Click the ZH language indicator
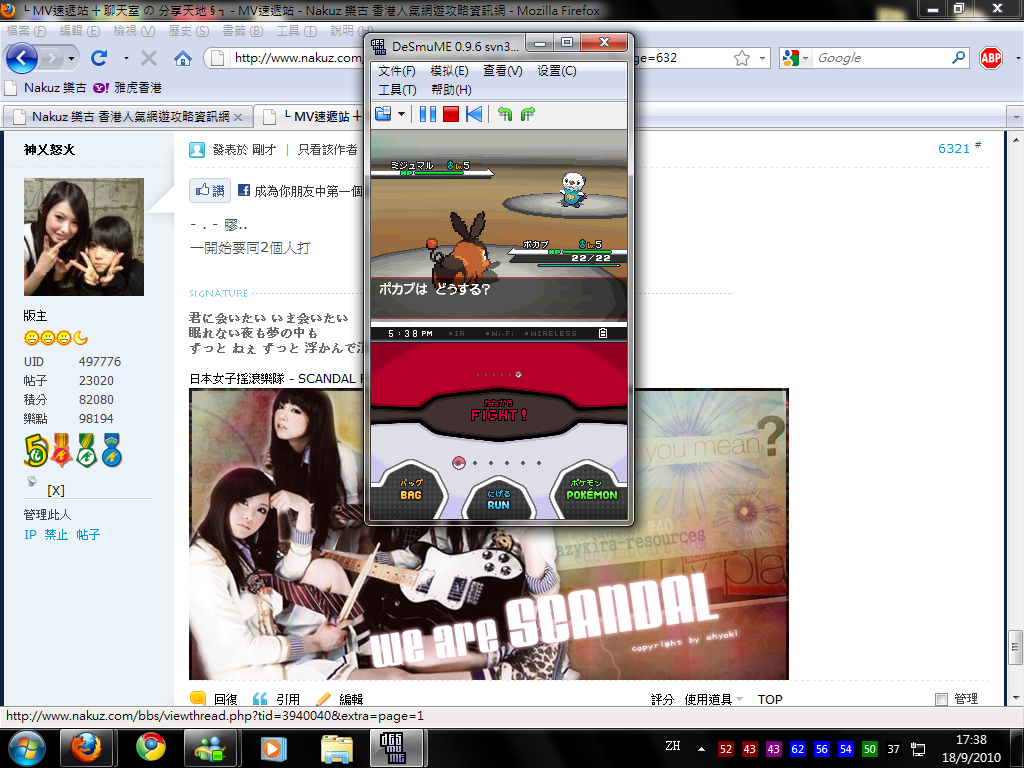This screenshot has height=768, width=1024. (673, 746)
